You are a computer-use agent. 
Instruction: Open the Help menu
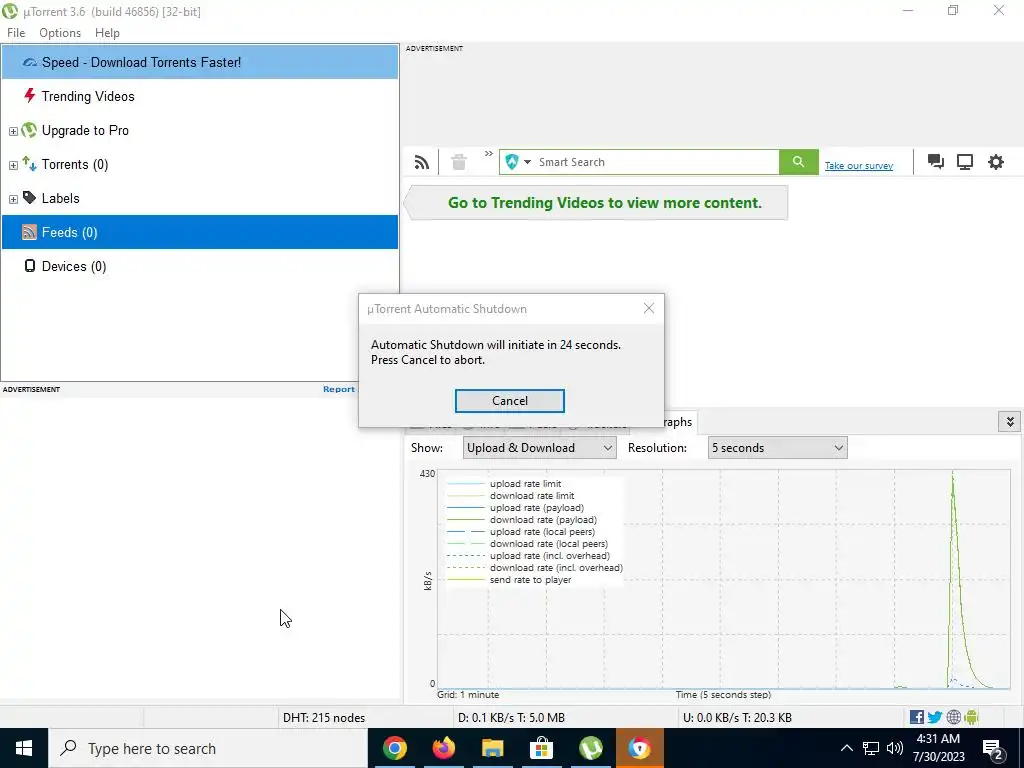[x=107, y=33]
